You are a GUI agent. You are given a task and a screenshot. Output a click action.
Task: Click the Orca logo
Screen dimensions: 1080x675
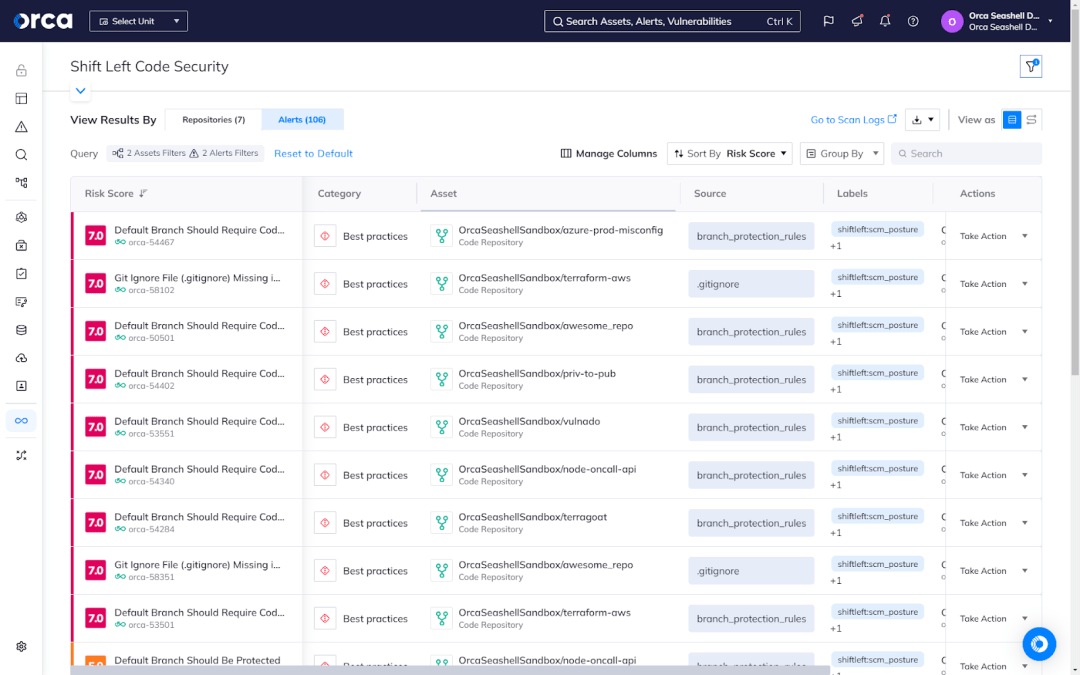click(43, 21)
